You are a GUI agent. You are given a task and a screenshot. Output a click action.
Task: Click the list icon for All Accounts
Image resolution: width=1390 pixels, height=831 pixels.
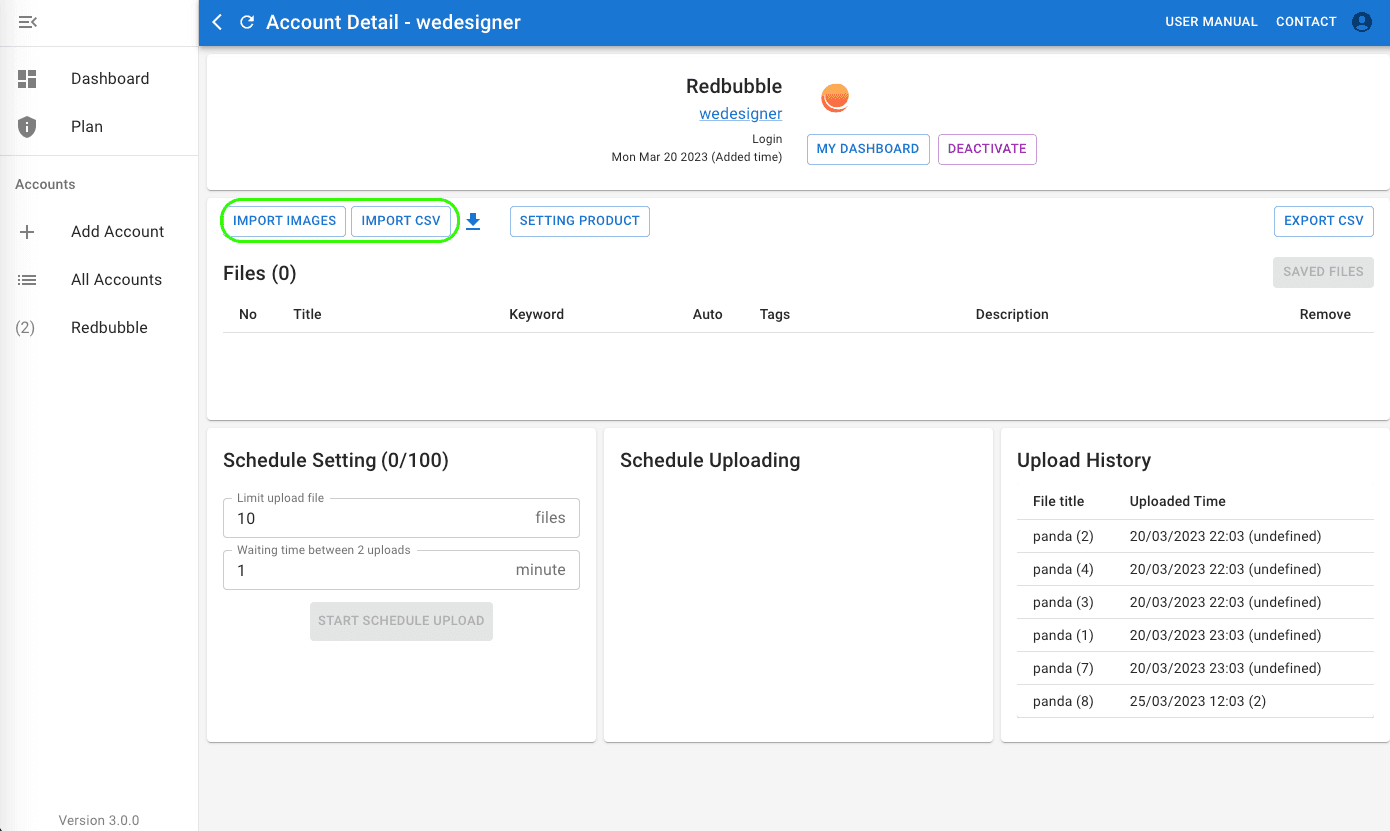click(27, 280)
